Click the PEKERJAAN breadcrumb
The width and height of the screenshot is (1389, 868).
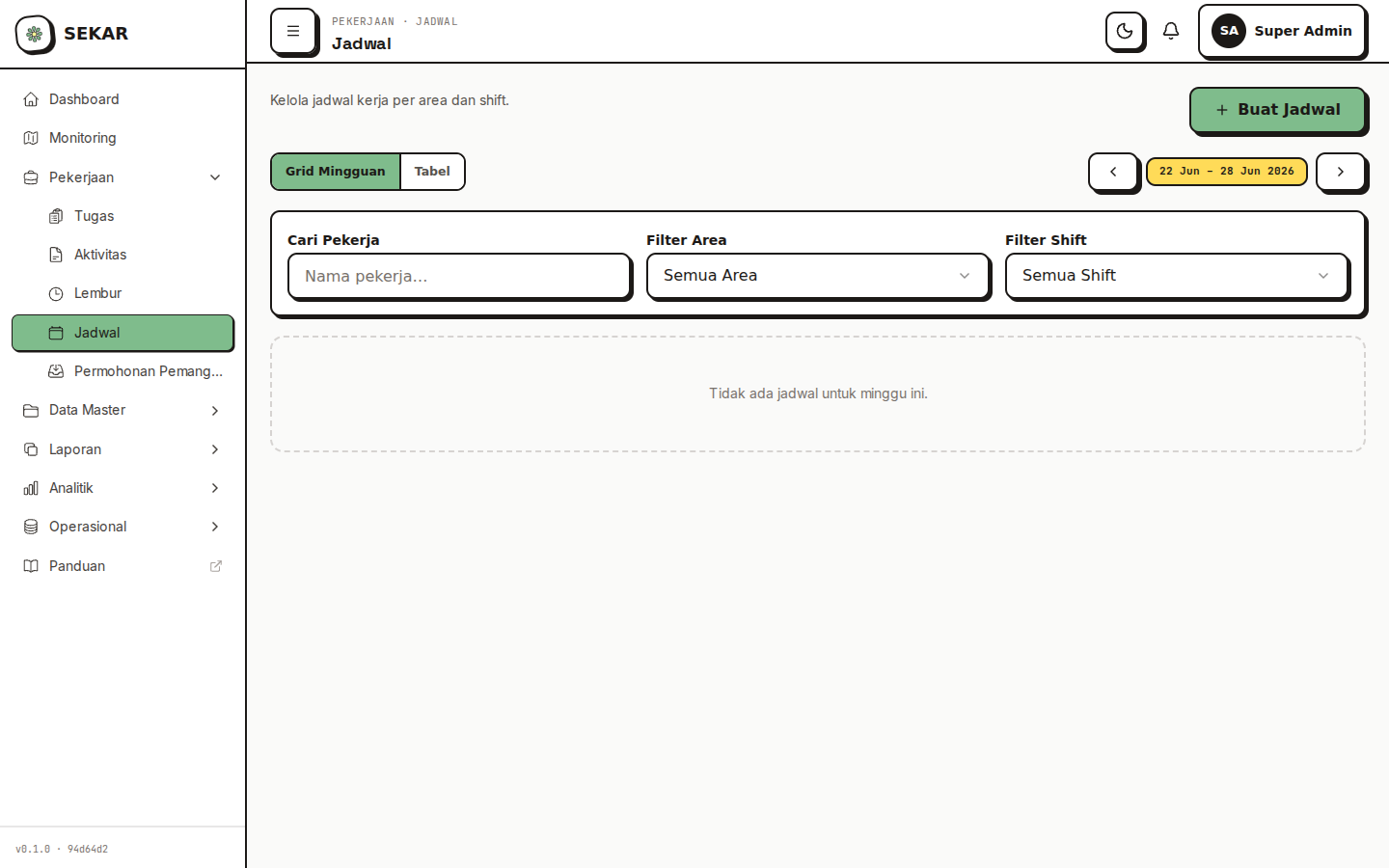363,21
